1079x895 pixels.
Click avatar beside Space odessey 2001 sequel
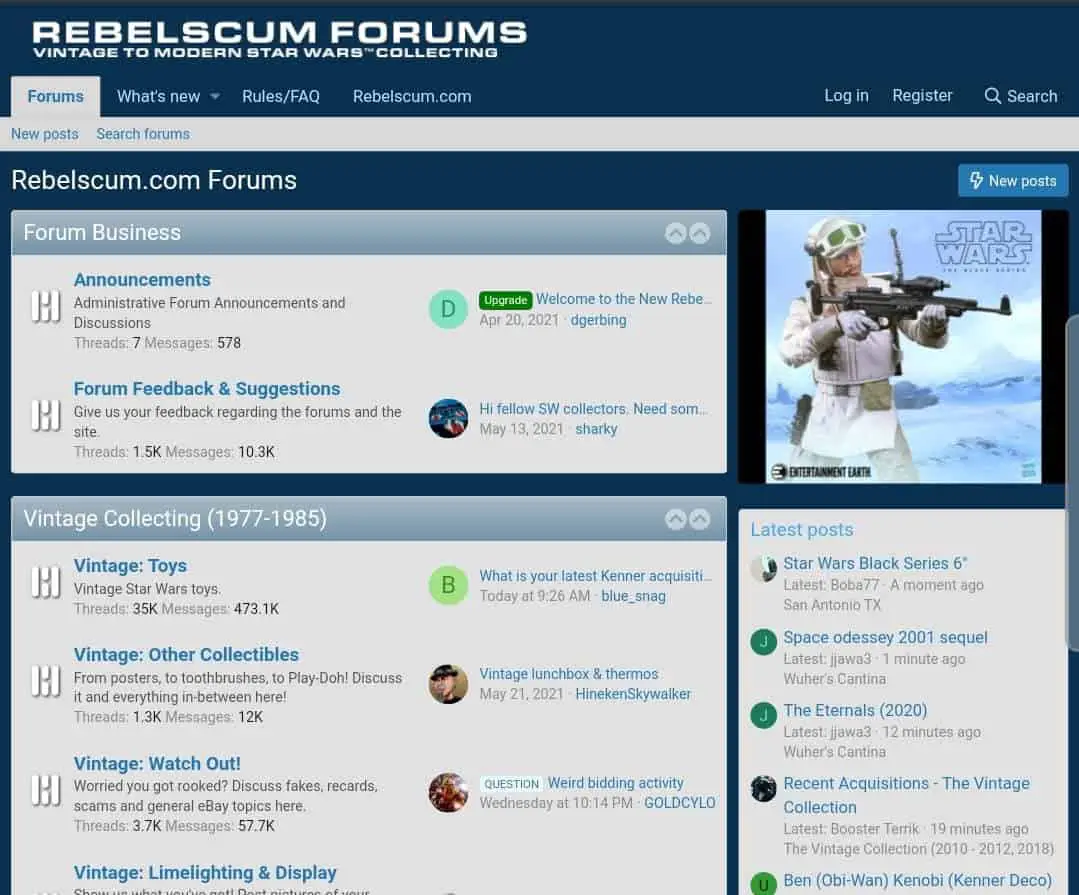tap(763, 643)
